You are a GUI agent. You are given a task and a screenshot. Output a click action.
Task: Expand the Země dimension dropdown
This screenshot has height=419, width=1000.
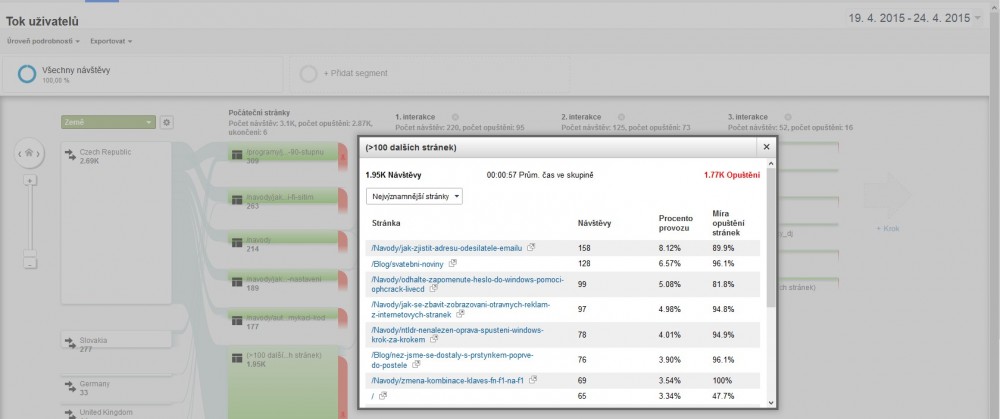108,122
